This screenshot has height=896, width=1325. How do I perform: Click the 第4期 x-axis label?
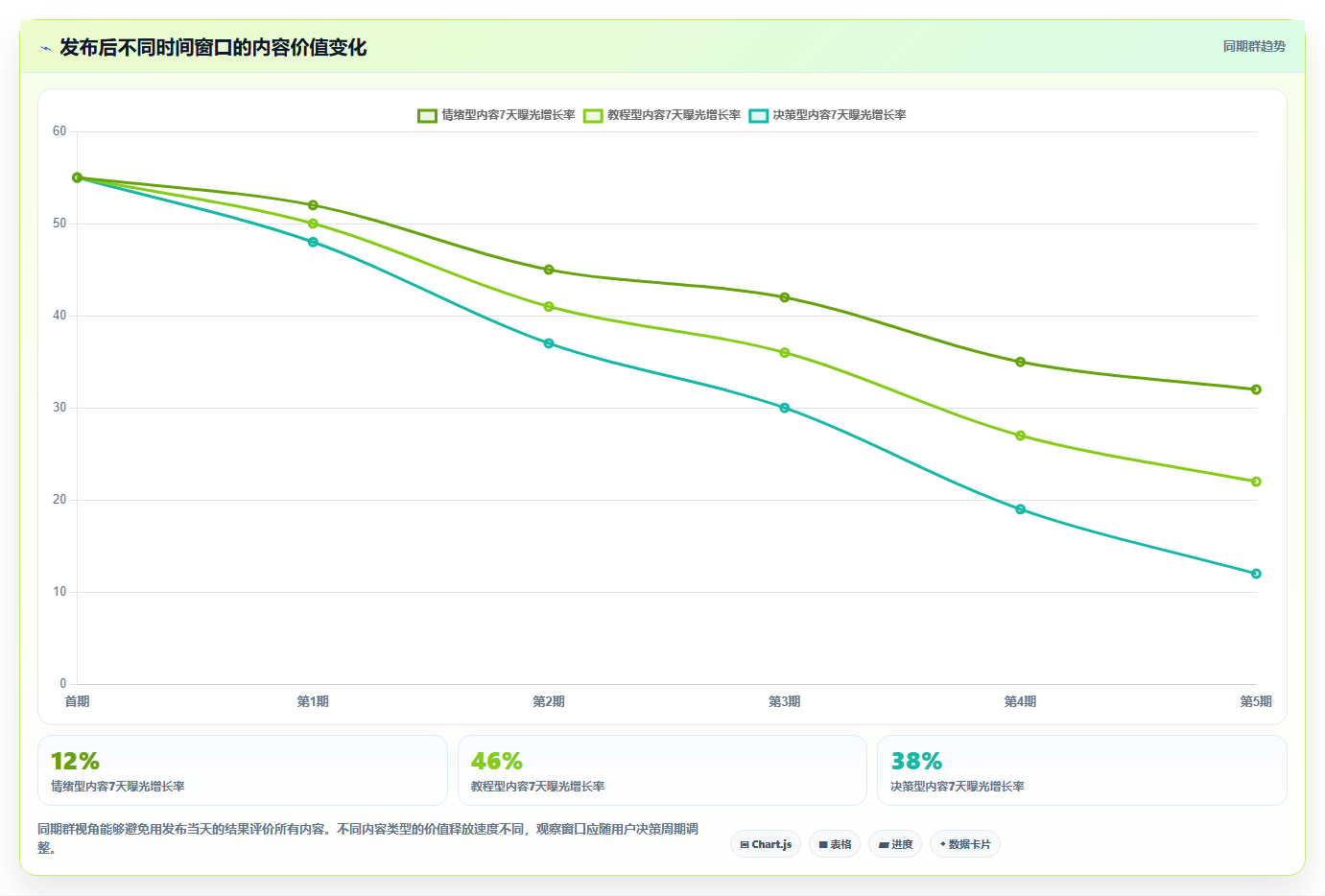click(1020, 702)
